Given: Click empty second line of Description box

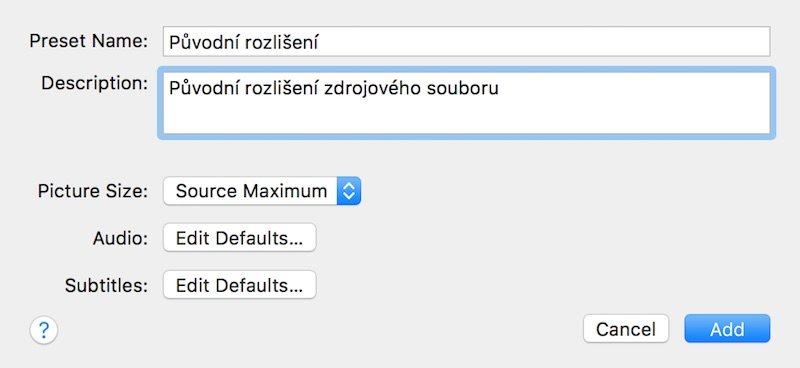Looking at the screenshot, I should (x=466, y=117).
